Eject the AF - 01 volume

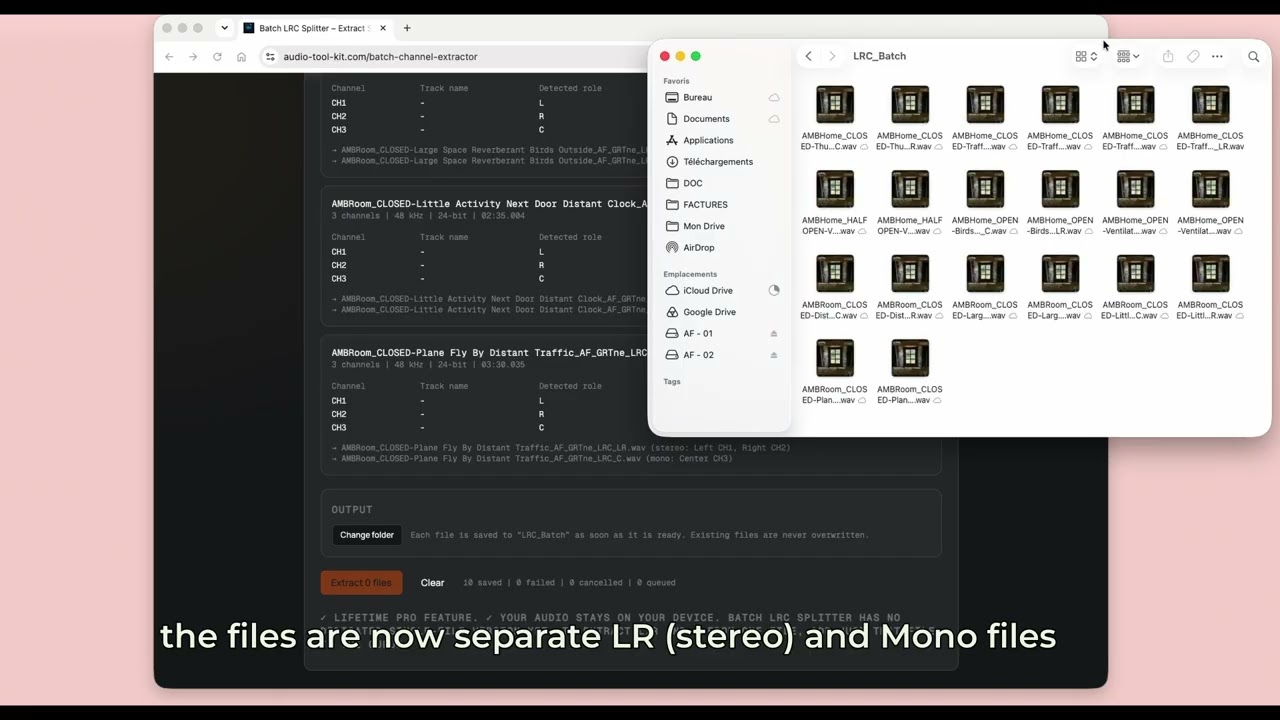(773, 334)
